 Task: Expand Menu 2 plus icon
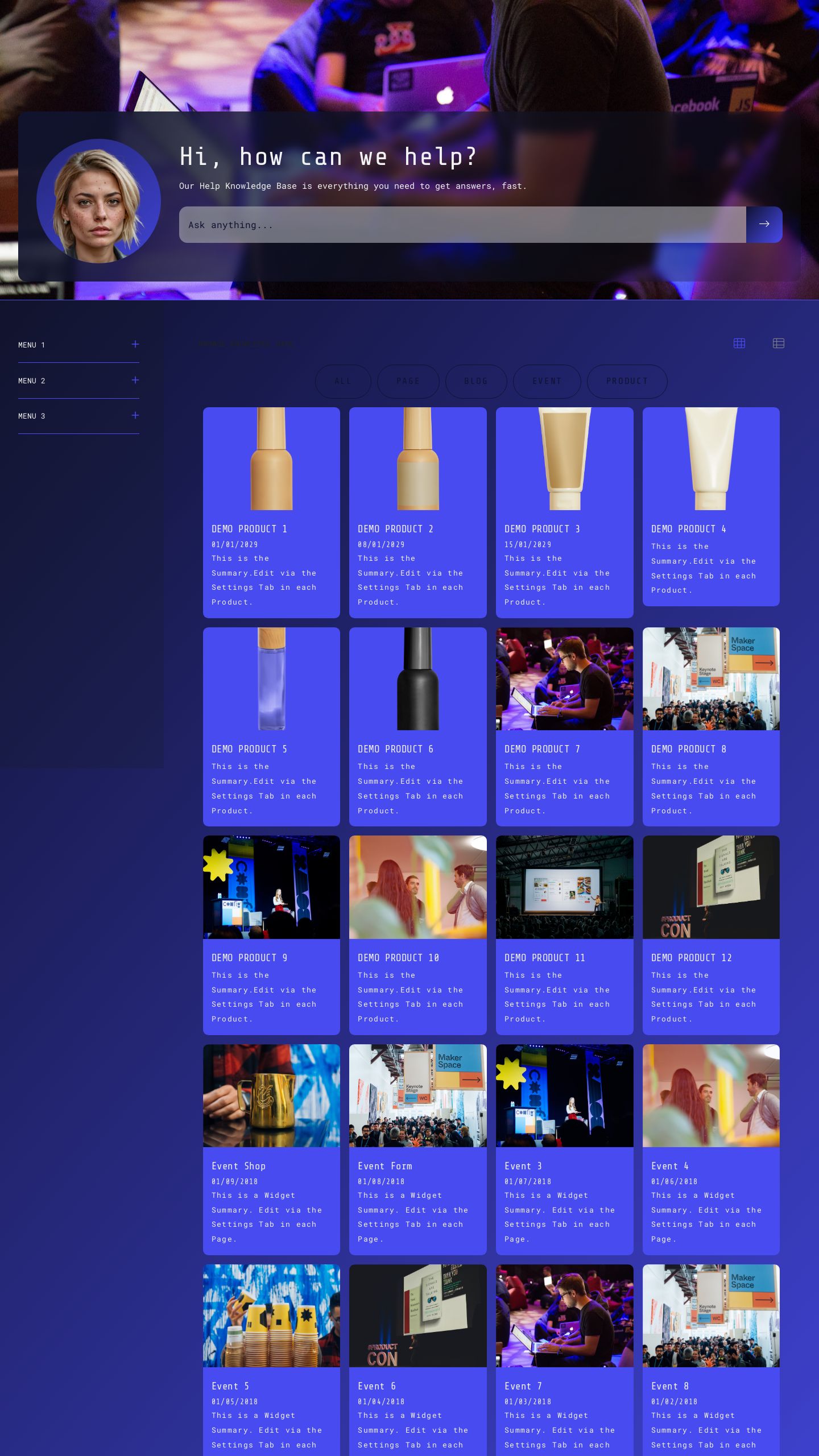click(x=135, y=380)
